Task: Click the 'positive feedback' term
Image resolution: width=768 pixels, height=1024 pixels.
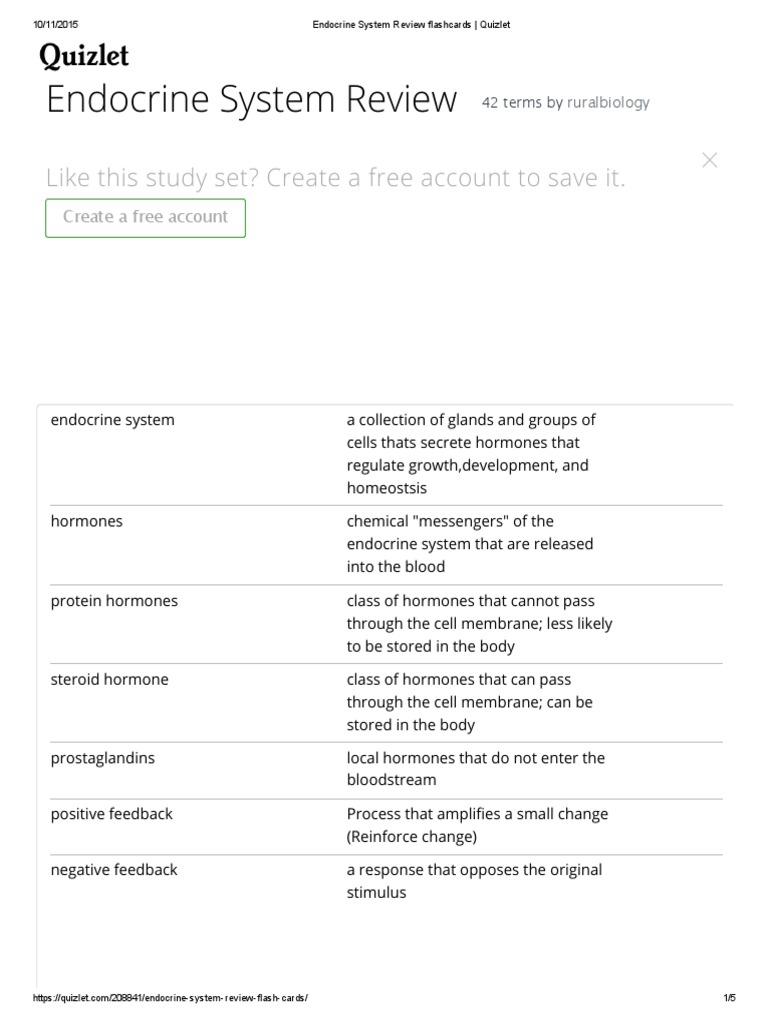Action: coord(112,814)
